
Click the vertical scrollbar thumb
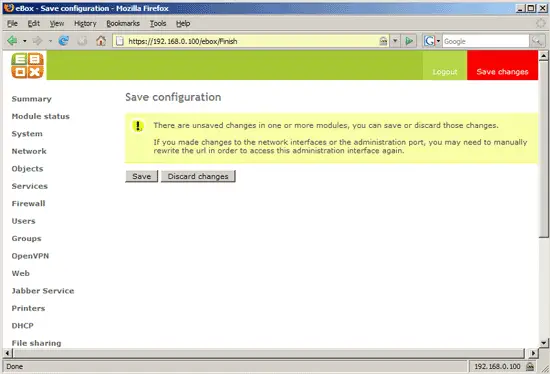pos(543,149)
